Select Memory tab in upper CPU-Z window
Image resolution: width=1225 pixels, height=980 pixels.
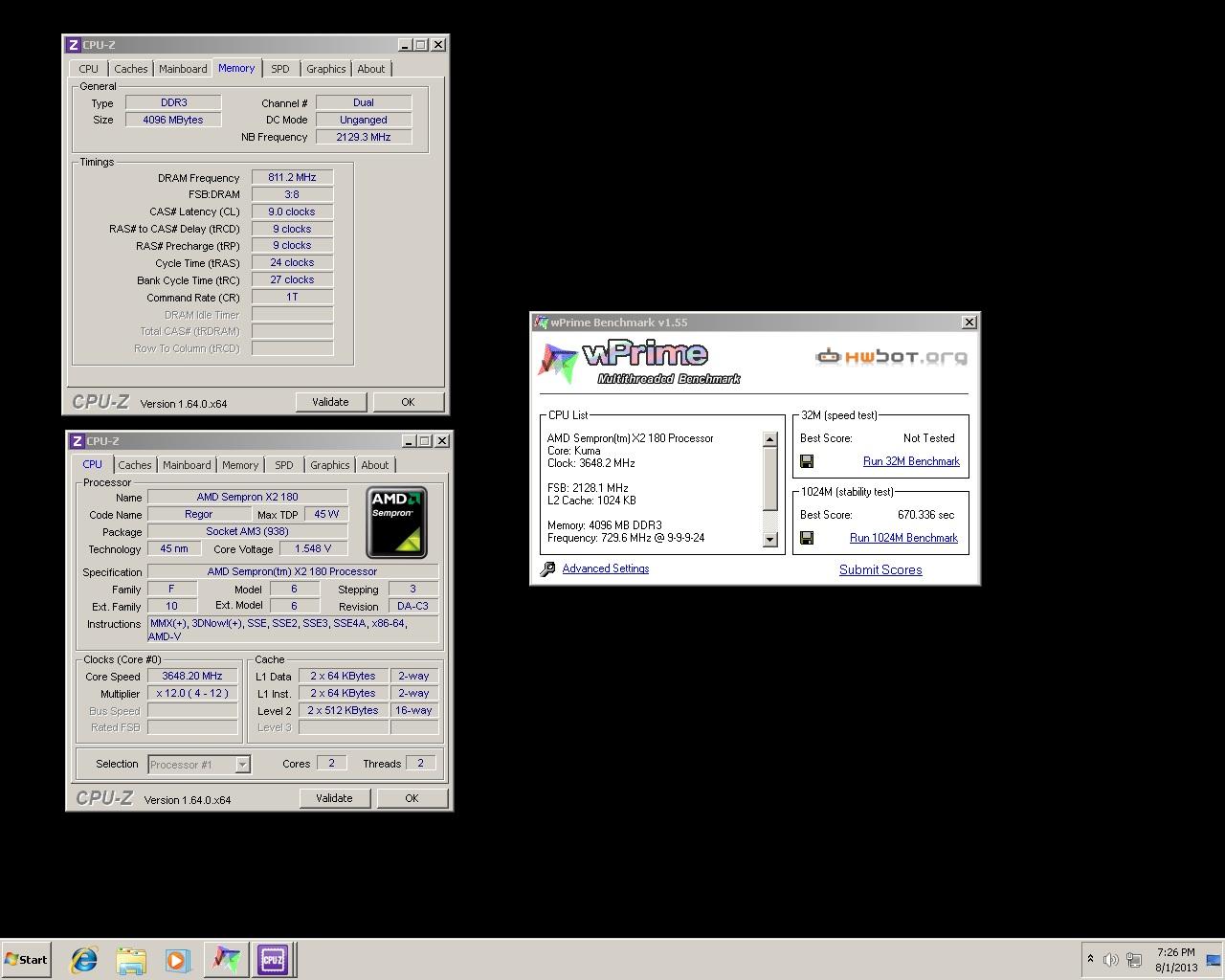pos(236,68)
